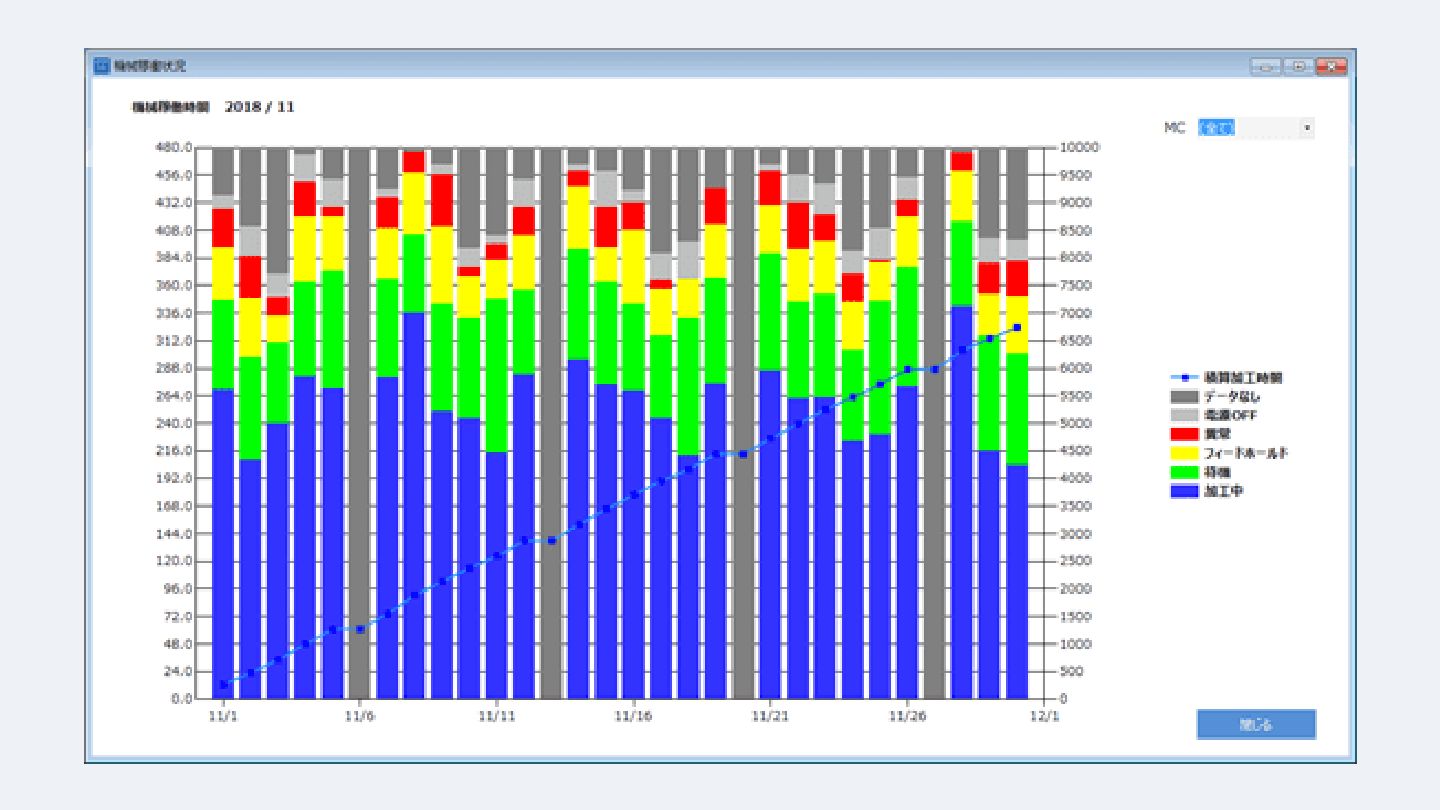The width and height of the screenshot is (1440, 810).
Task: Select the light gray 電源OFF legend swatch
Action: tap(1184, 415)
